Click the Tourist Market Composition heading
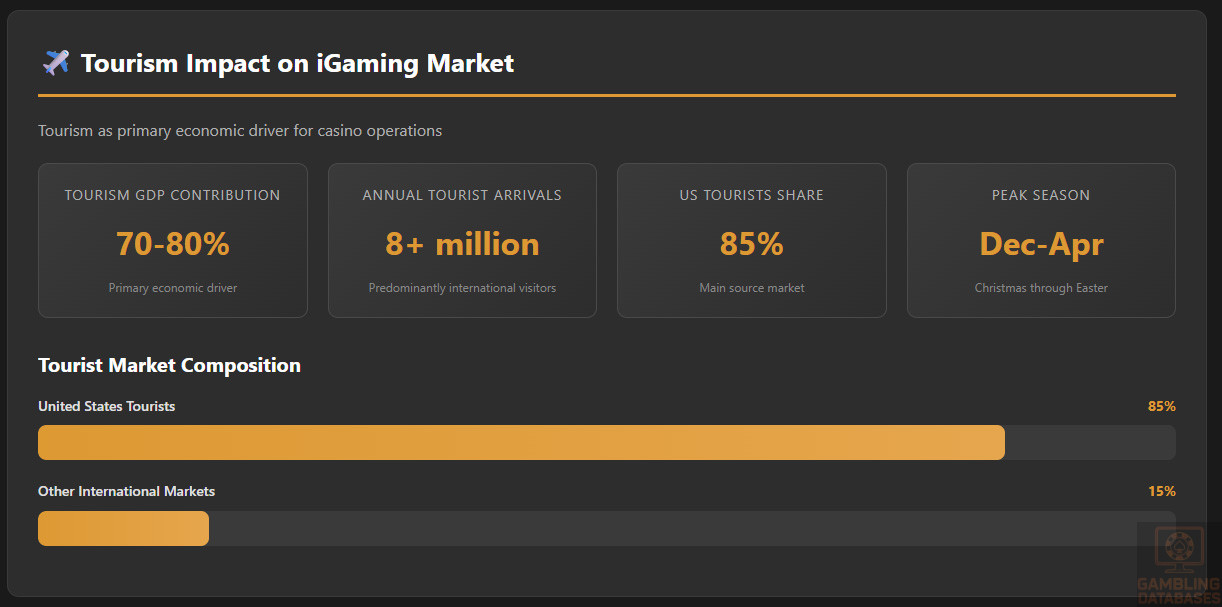 coord(169,366)
